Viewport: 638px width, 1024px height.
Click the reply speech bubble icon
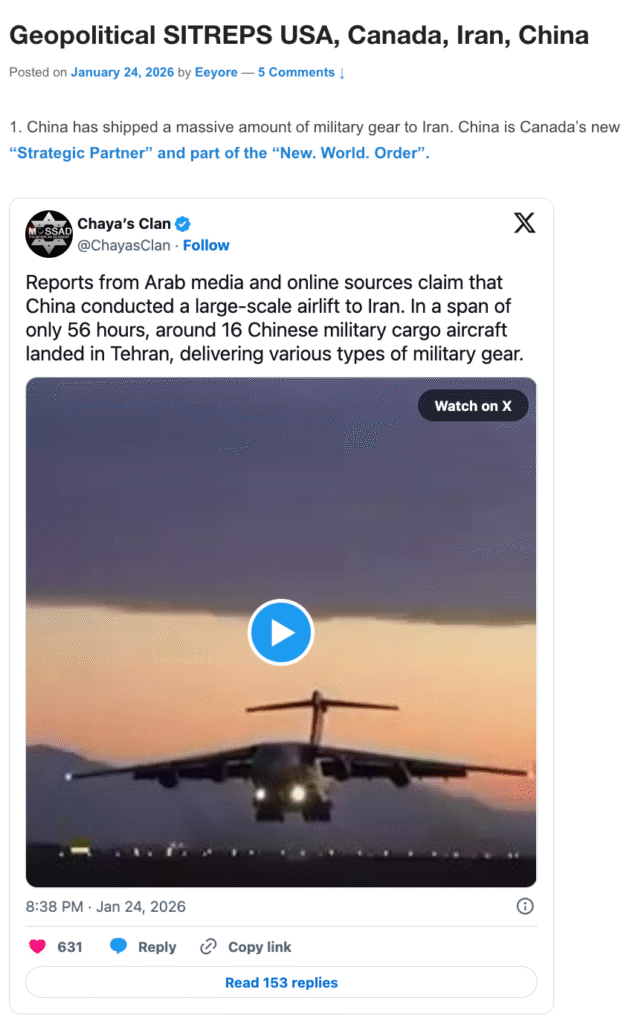118,946
